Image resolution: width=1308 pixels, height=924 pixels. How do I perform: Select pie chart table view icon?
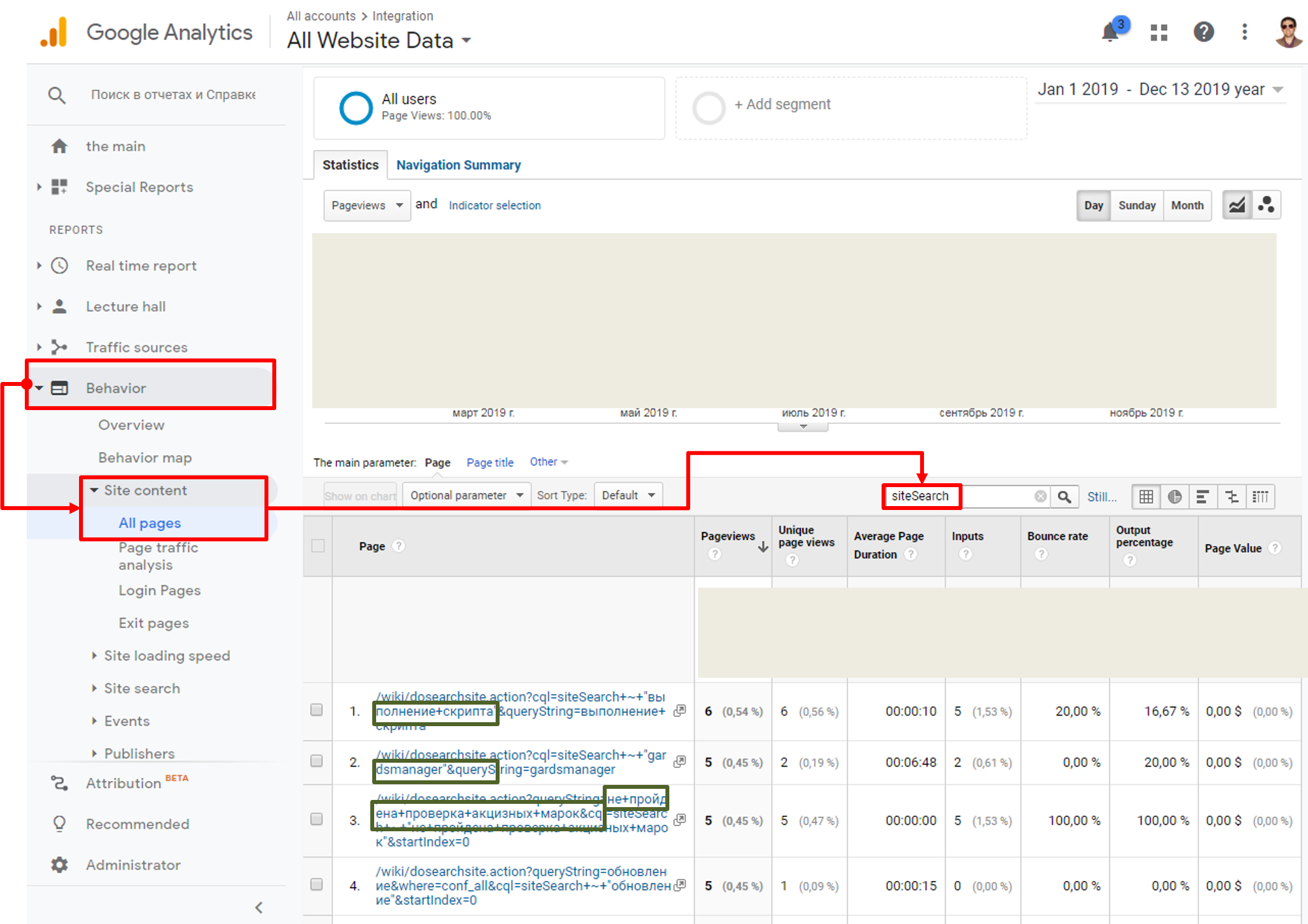1174,497
